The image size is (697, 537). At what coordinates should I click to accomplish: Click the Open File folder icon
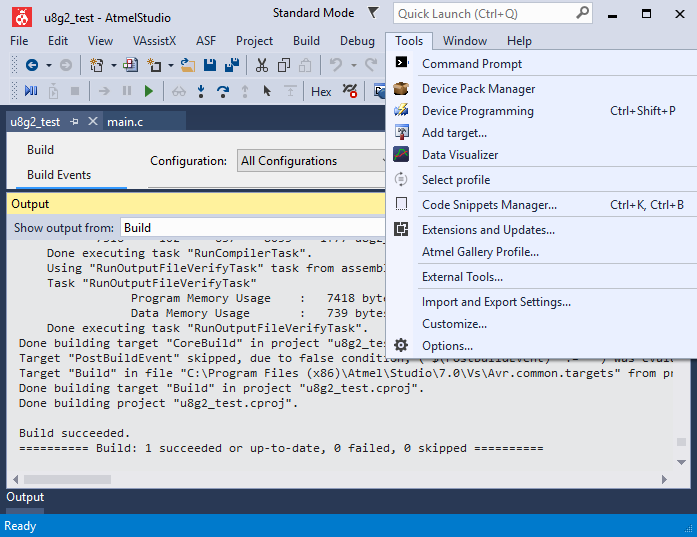[189, 65]
